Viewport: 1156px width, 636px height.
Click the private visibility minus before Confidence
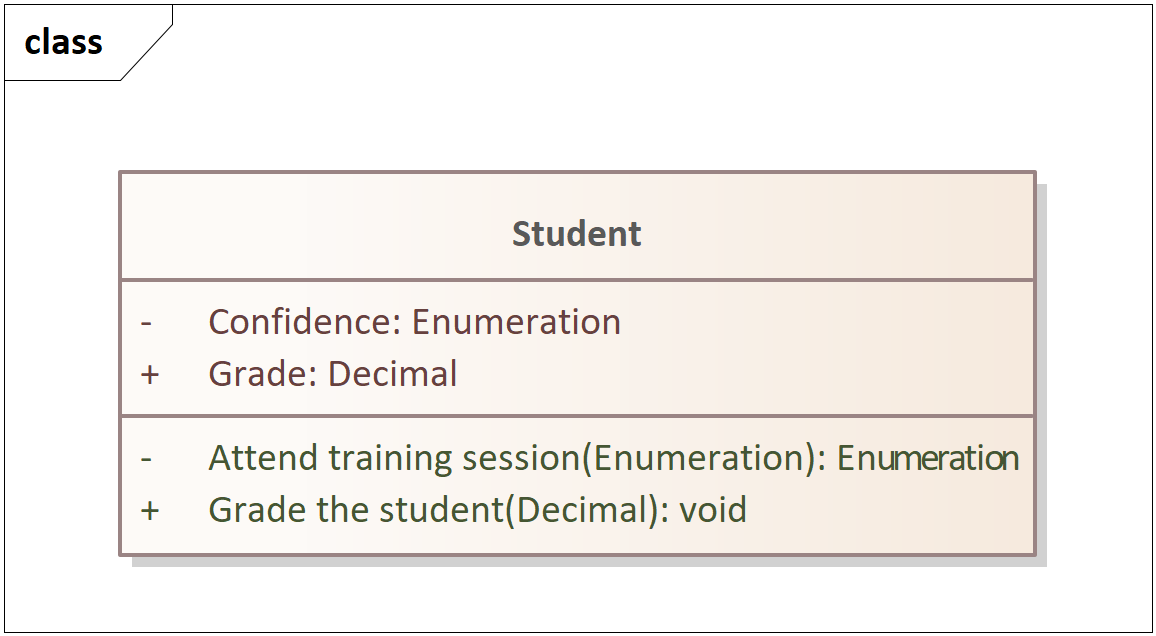[146, 323]
